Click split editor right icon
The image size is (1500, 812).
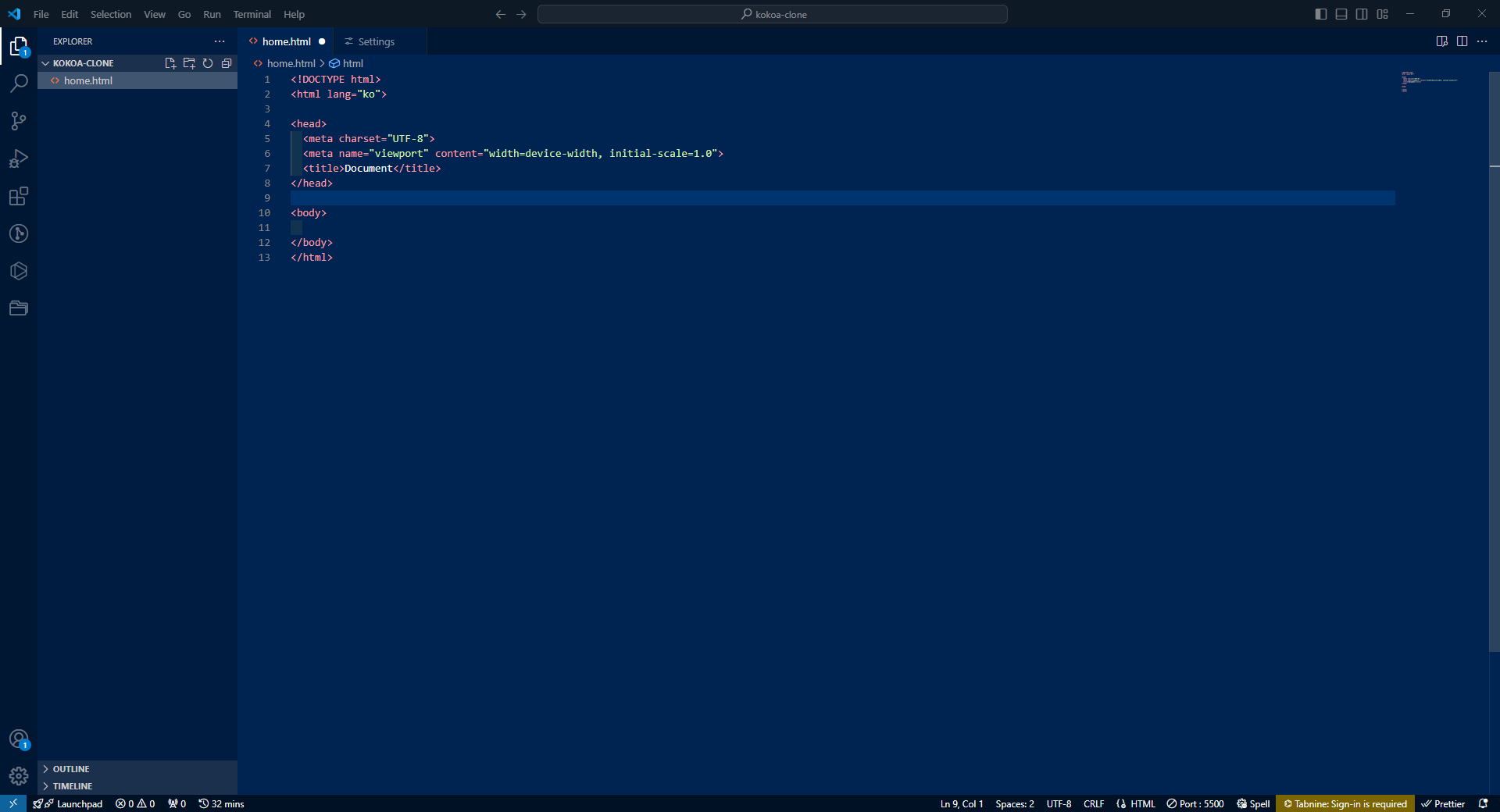pyautogui.click(x=1462, y=41)
